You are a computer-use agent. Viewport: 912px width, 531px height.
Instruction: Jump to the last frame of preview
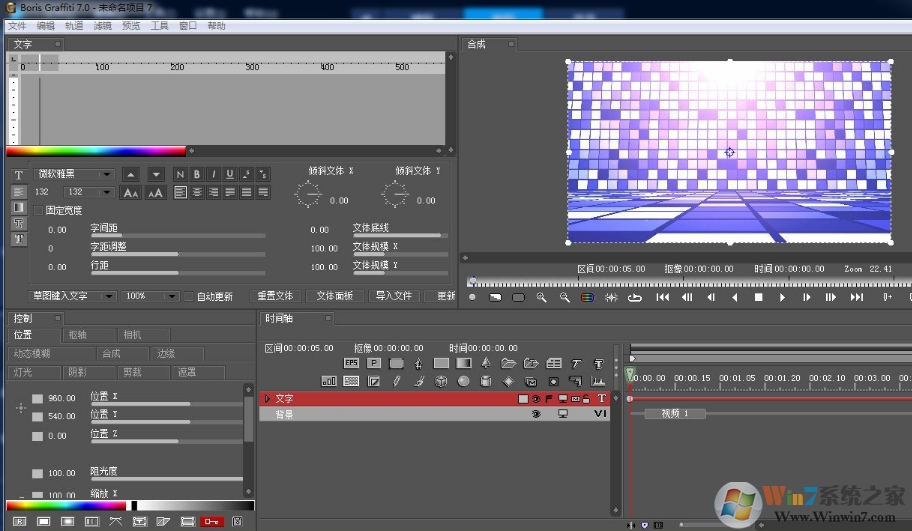pos(857,297)
